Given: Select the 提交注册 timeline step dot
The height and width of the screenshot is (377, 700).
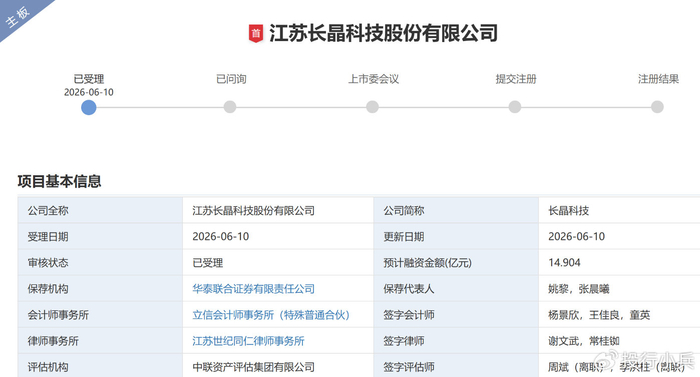Looking at the screenshot, I should 515,107.
